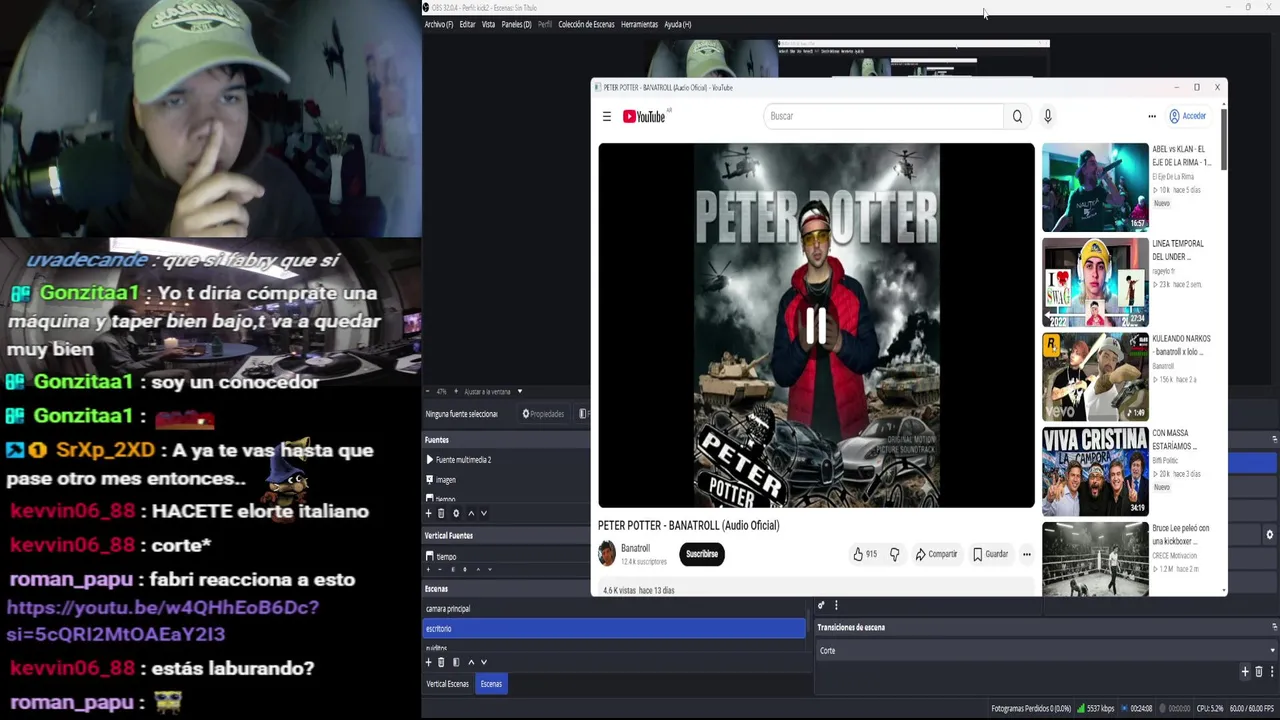This screenshot has height=720, width=1280.
Task: Open the 'LINEA TEMPORAL DEL UNDER' video thumbnail
Action: pyautogui.click(x=1095, y=282)
